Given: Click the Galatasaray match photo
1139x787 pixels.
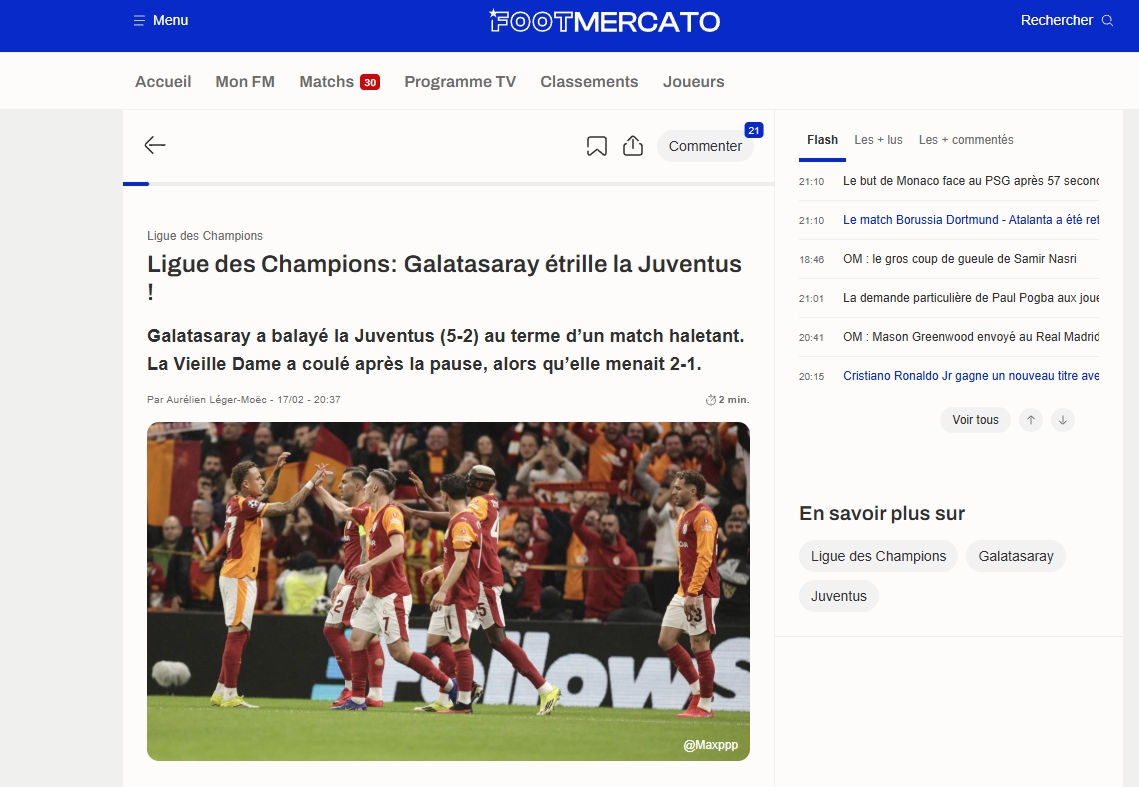Looking at the screenshot, I should point(447,592).
